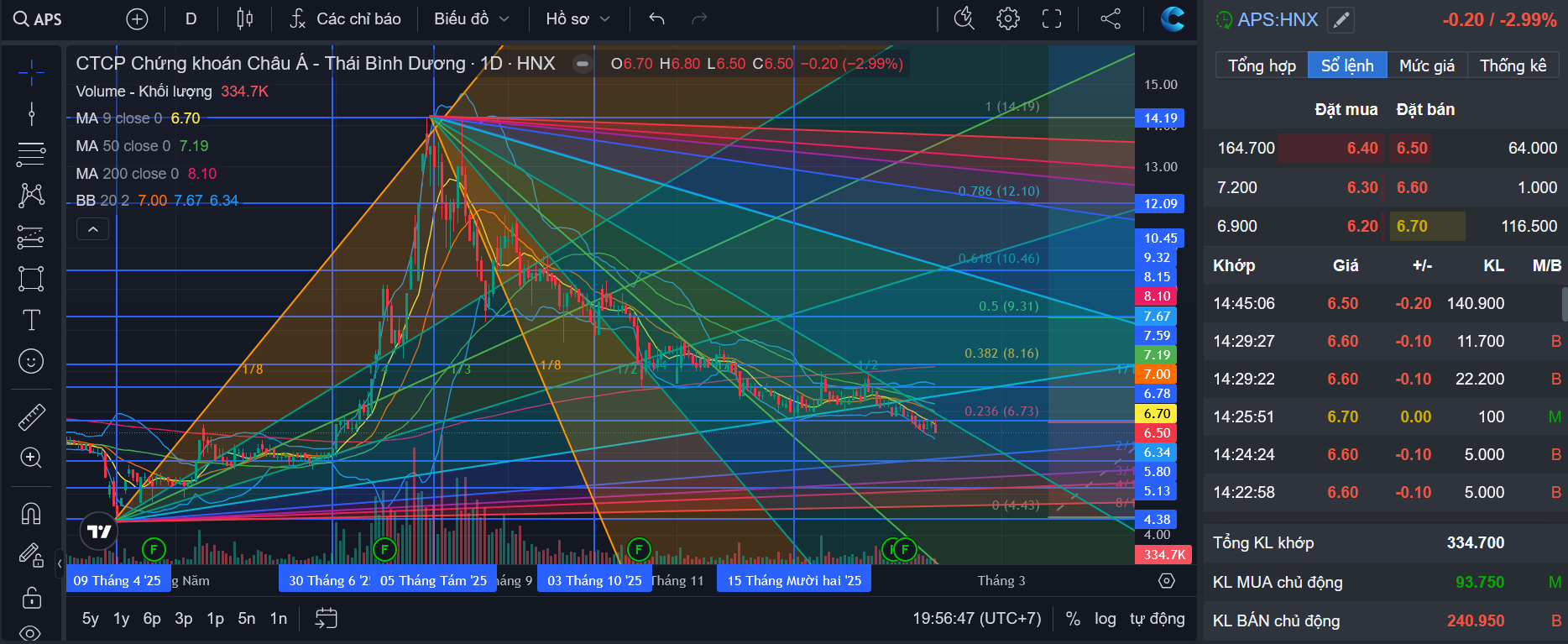Click 14:45:06 trade row
Viewport: 1568px width, 644px height.
click(x=1383, y=303)
